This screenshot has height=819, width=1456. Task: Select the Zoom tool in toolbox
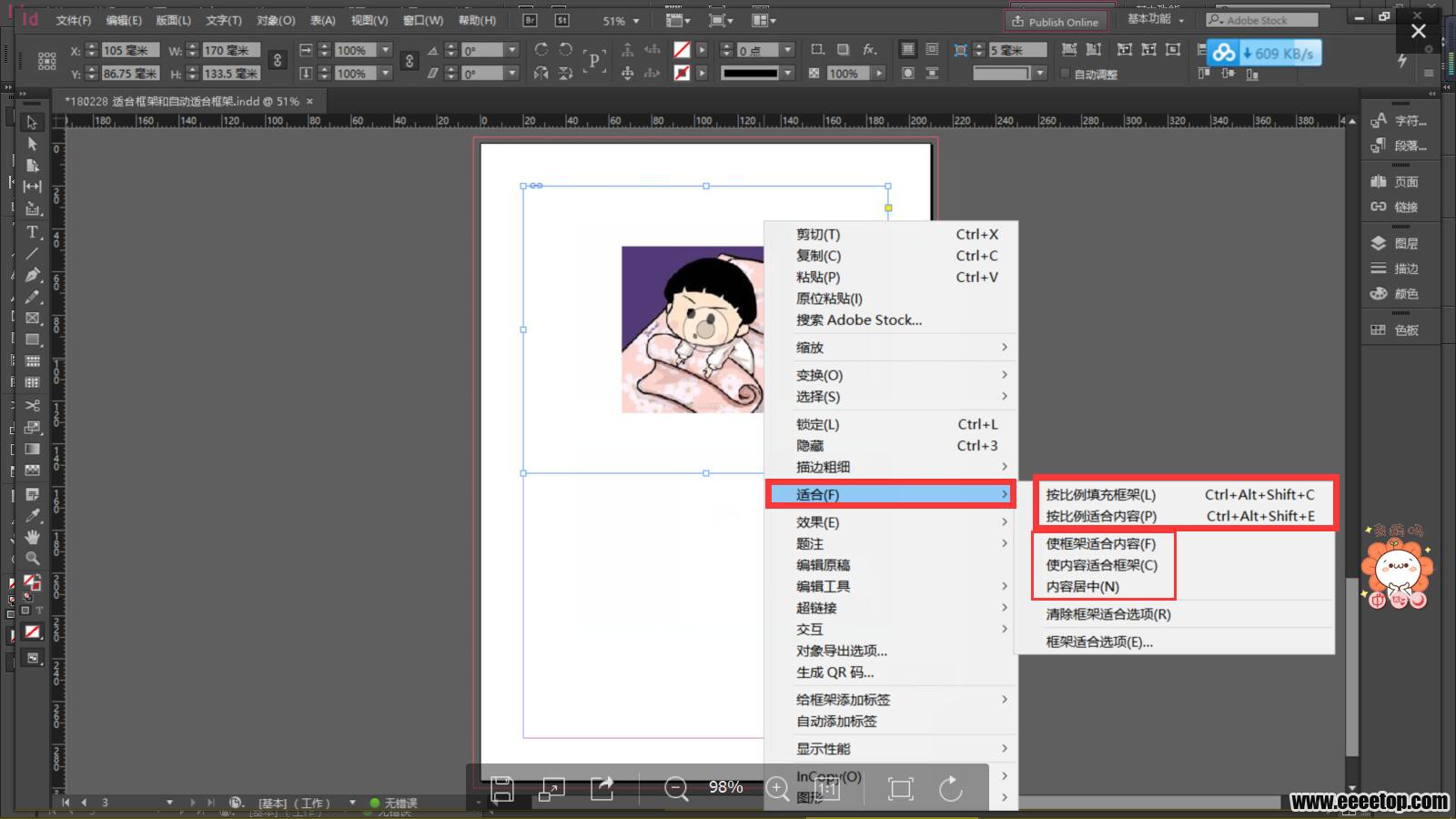pyautogui.click(x=33, y=559)
